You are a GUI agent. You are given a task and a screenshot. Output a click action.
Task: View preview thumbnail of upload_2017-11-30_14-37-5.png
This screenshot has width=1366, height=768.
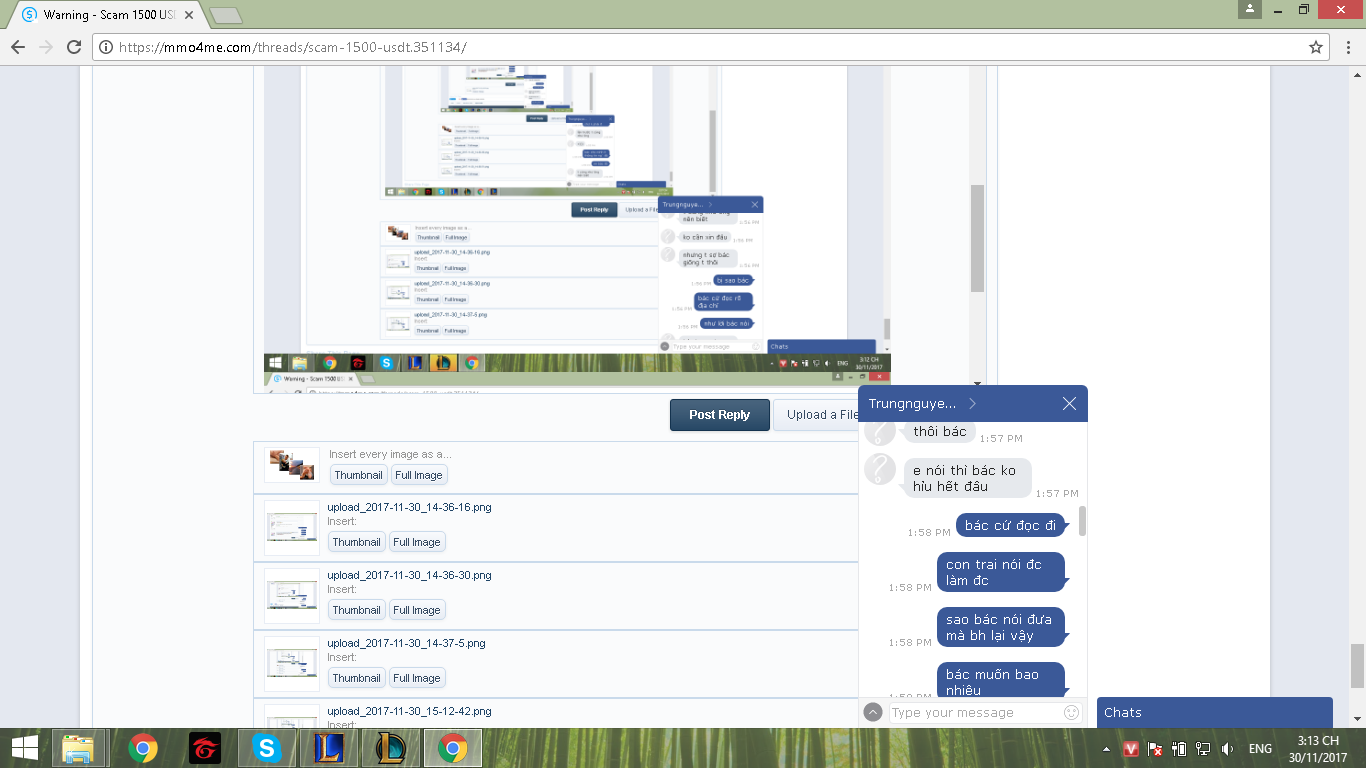[292, 664]
